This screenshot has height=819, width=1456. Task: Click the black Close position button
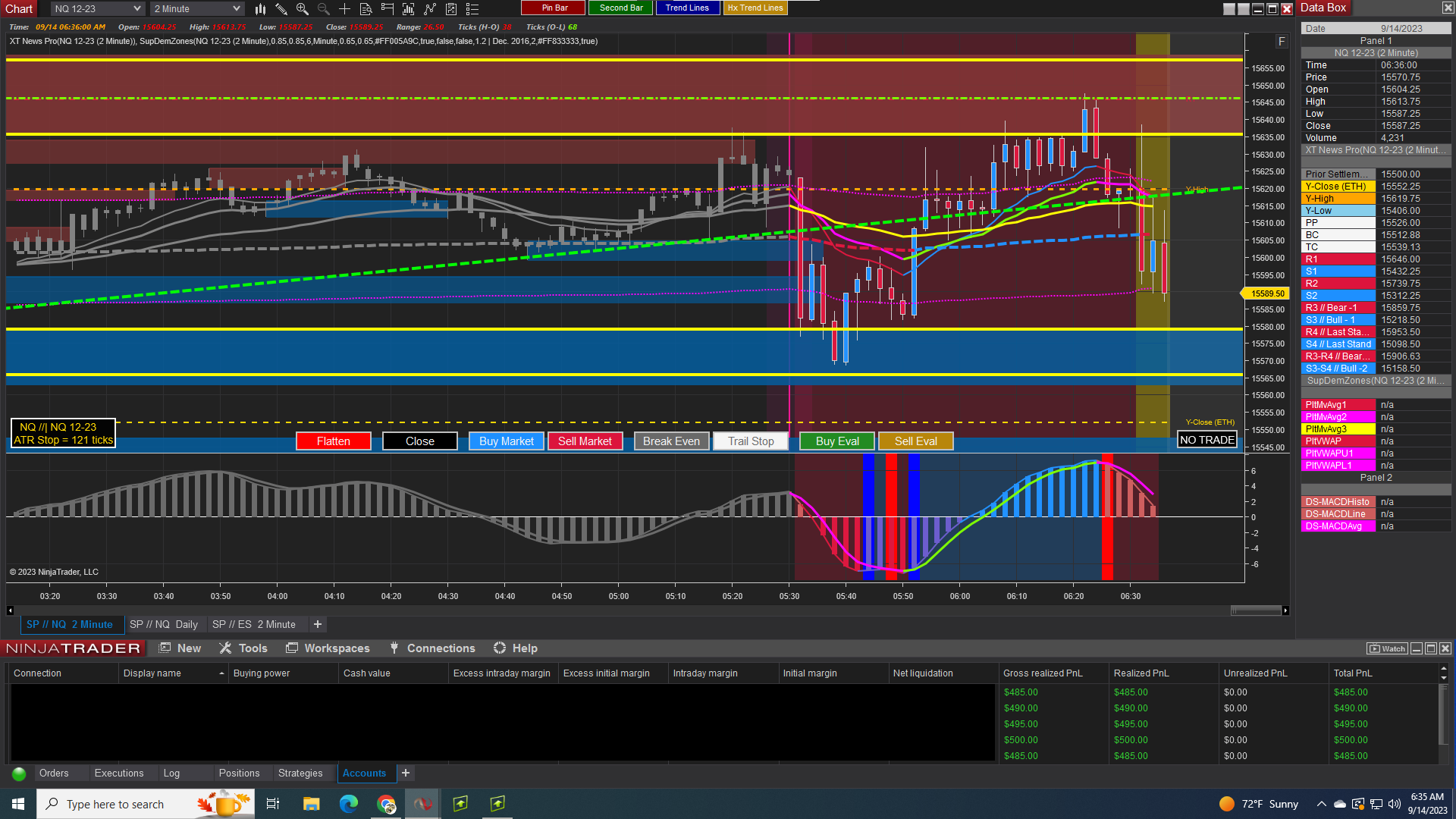tap(420, 441)
